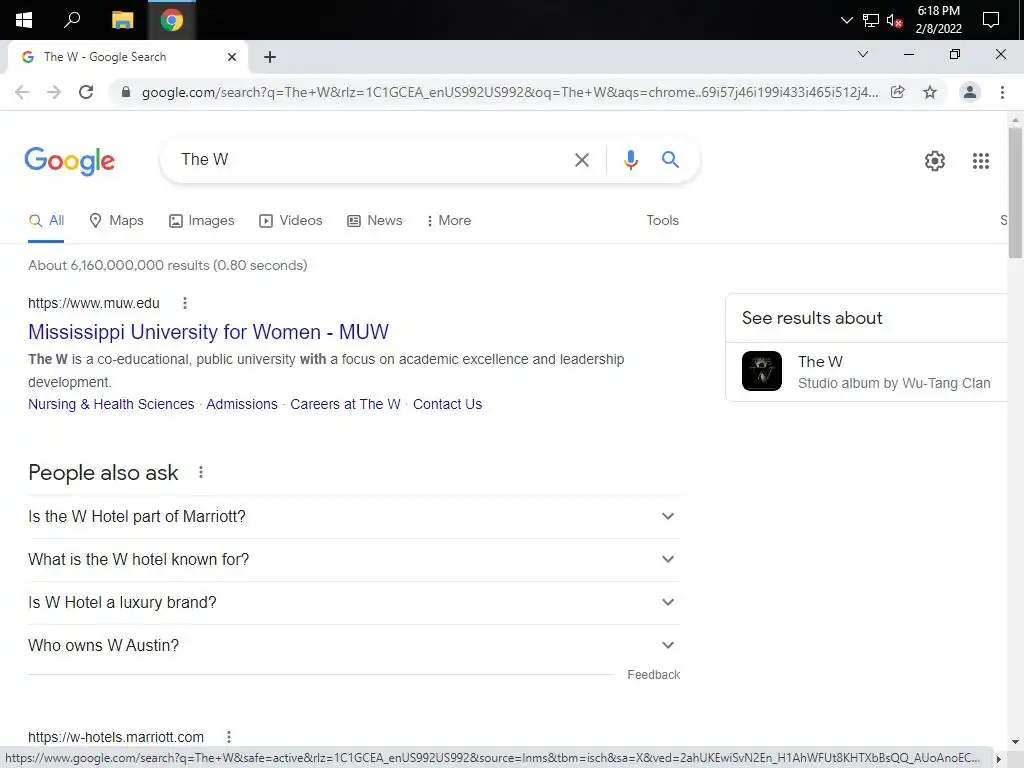
Task: Open the muw.edu result options menu
Action: point(185,303)
